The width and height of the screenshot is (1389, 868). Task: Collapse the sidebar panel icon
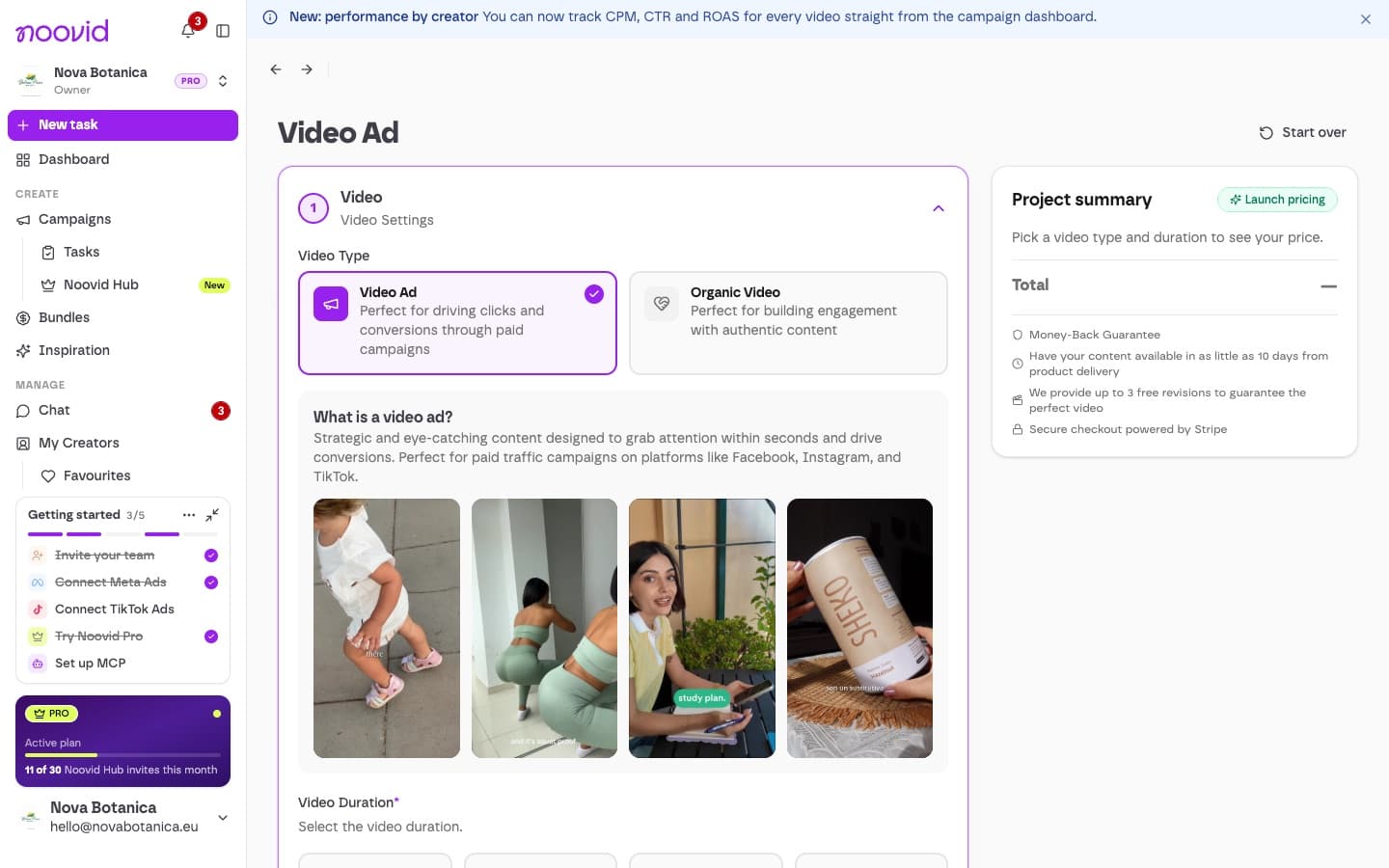click(223, 31)
